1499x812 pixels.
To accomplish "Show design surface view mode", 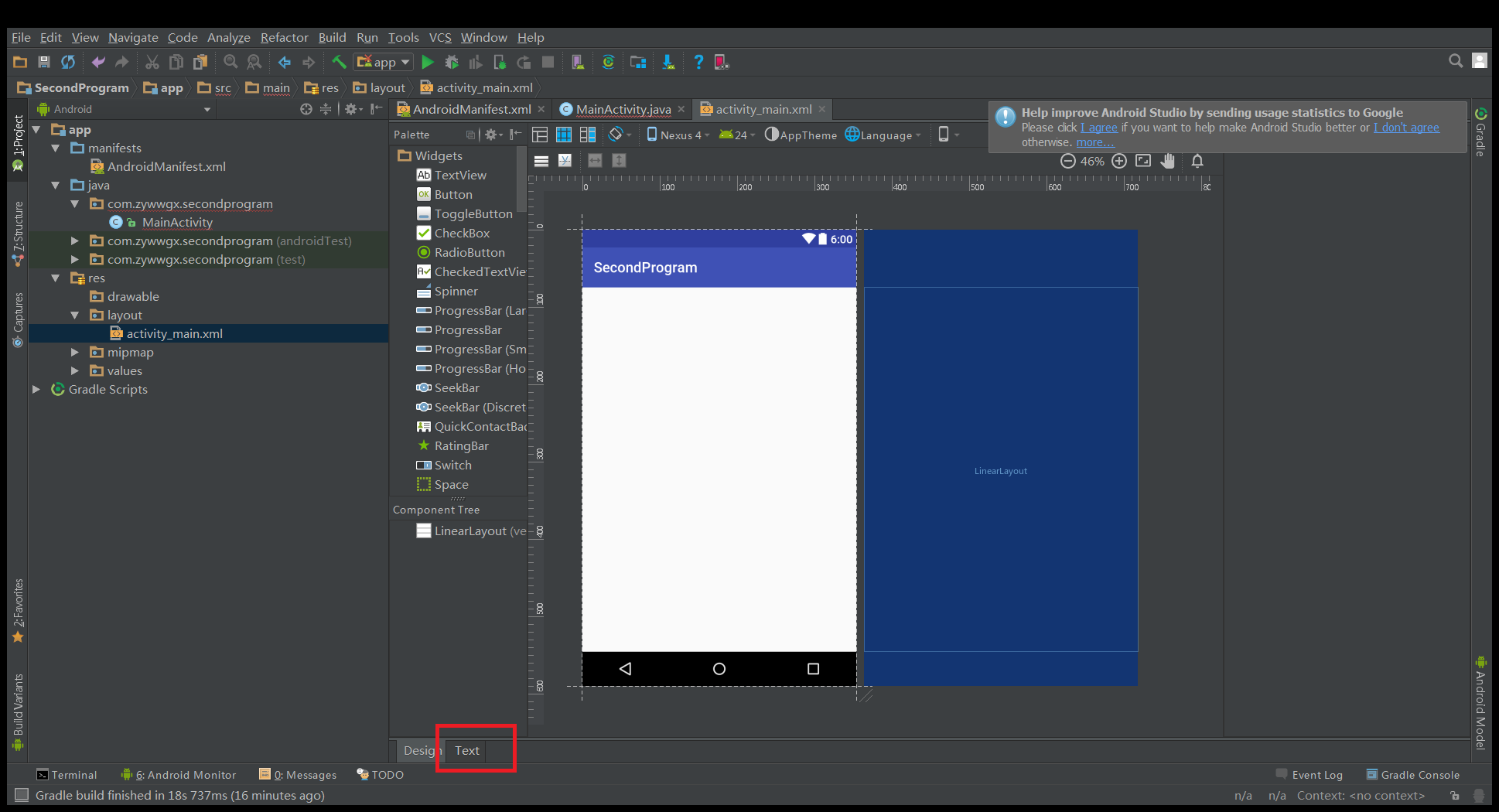I will [540, 135].
